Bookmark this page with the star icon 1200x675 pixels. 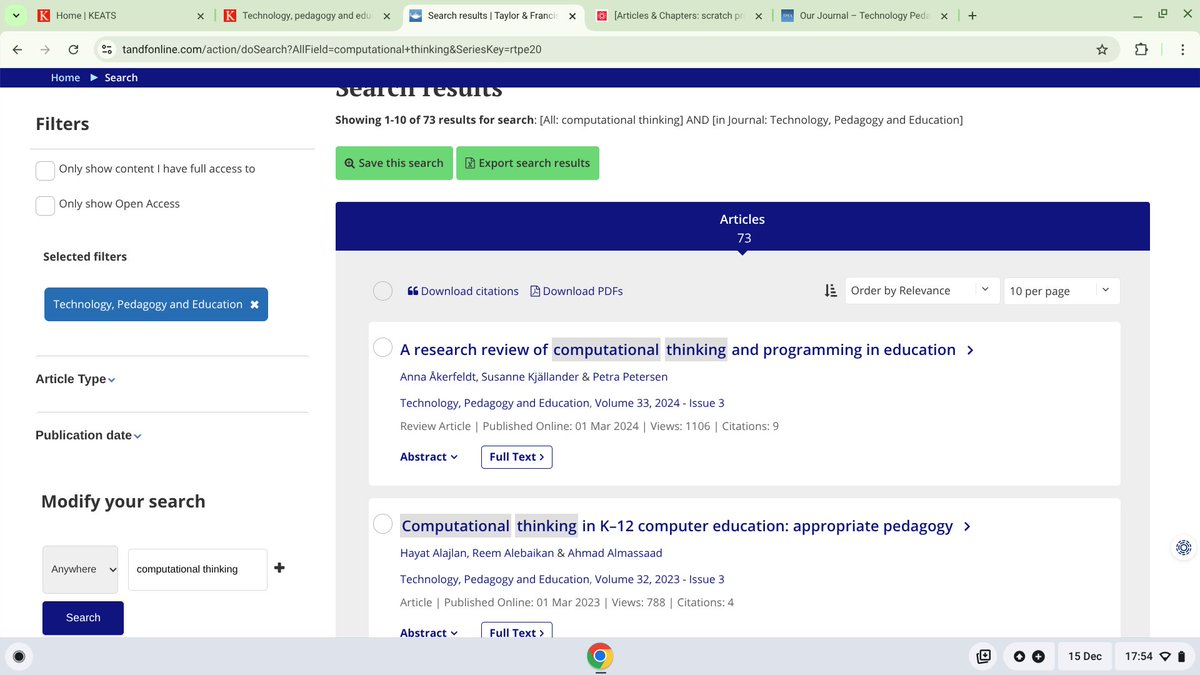[x=1102, y=49]
